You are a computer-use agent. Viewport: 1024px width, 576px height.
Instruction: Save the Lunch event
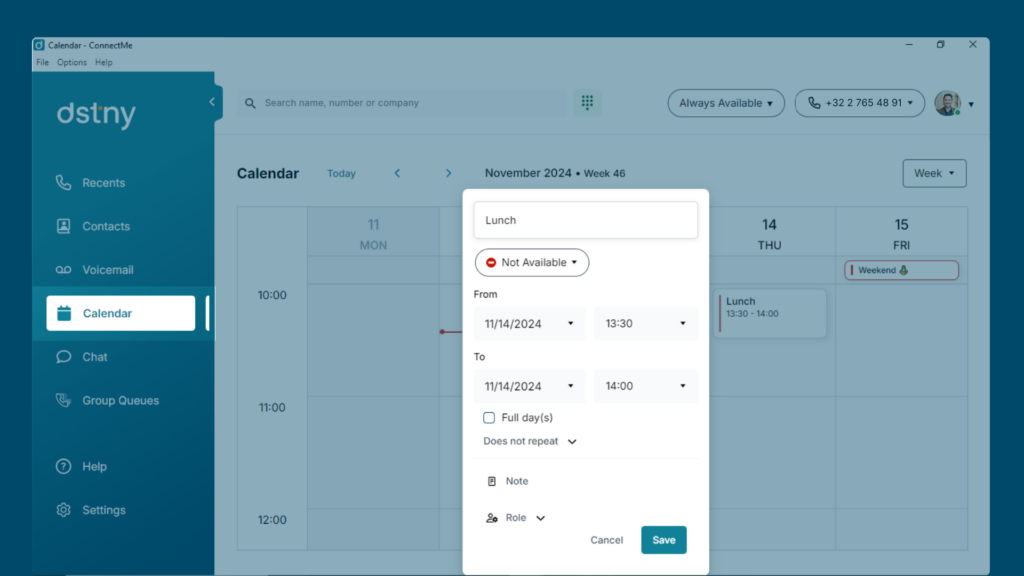coord(664,540)
